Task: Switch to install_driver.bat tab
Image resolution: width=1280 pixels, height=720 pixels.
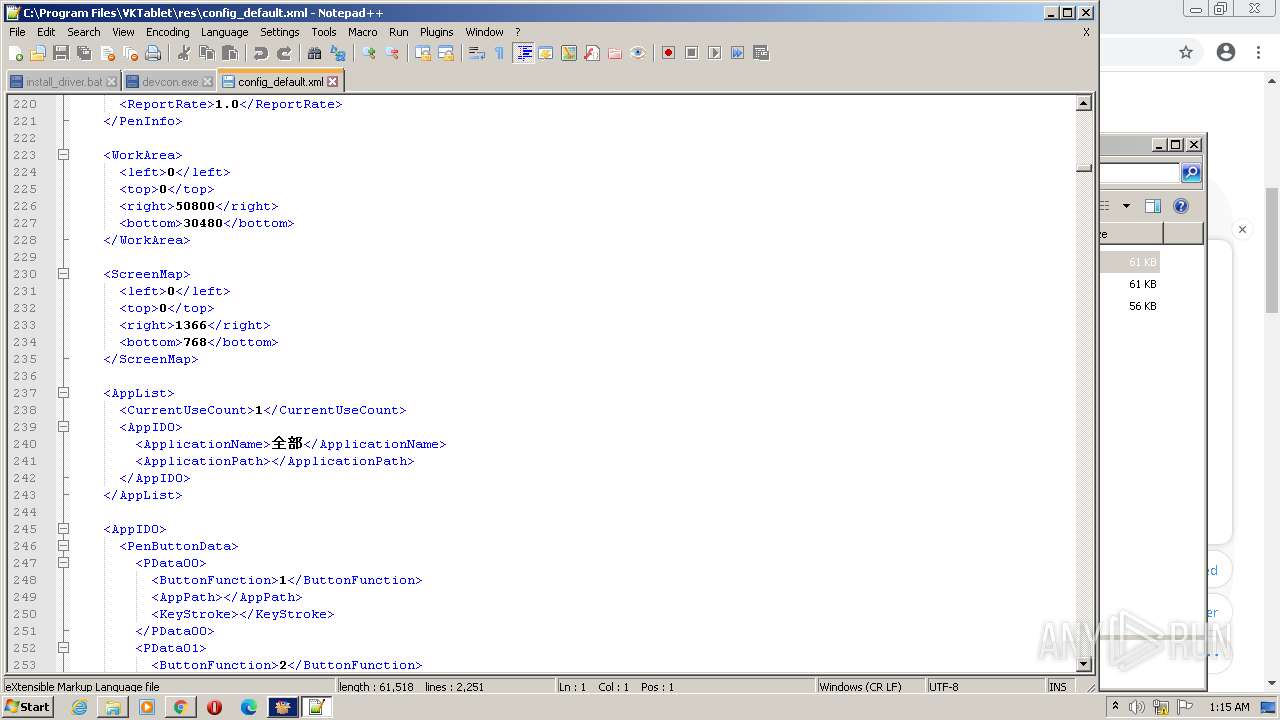Action: [x=64, y=82]
